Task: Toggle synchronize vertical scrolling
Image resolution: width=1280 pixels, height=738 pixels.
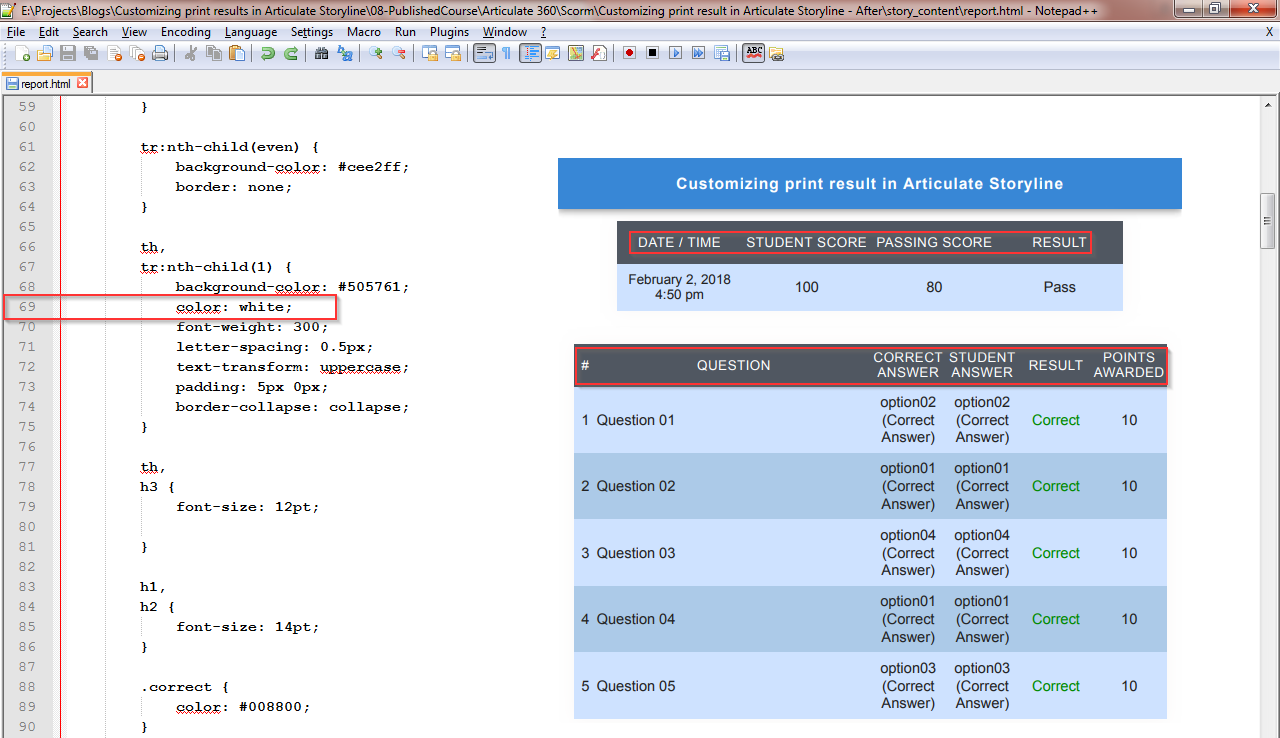Action: (x=429, y=53)
